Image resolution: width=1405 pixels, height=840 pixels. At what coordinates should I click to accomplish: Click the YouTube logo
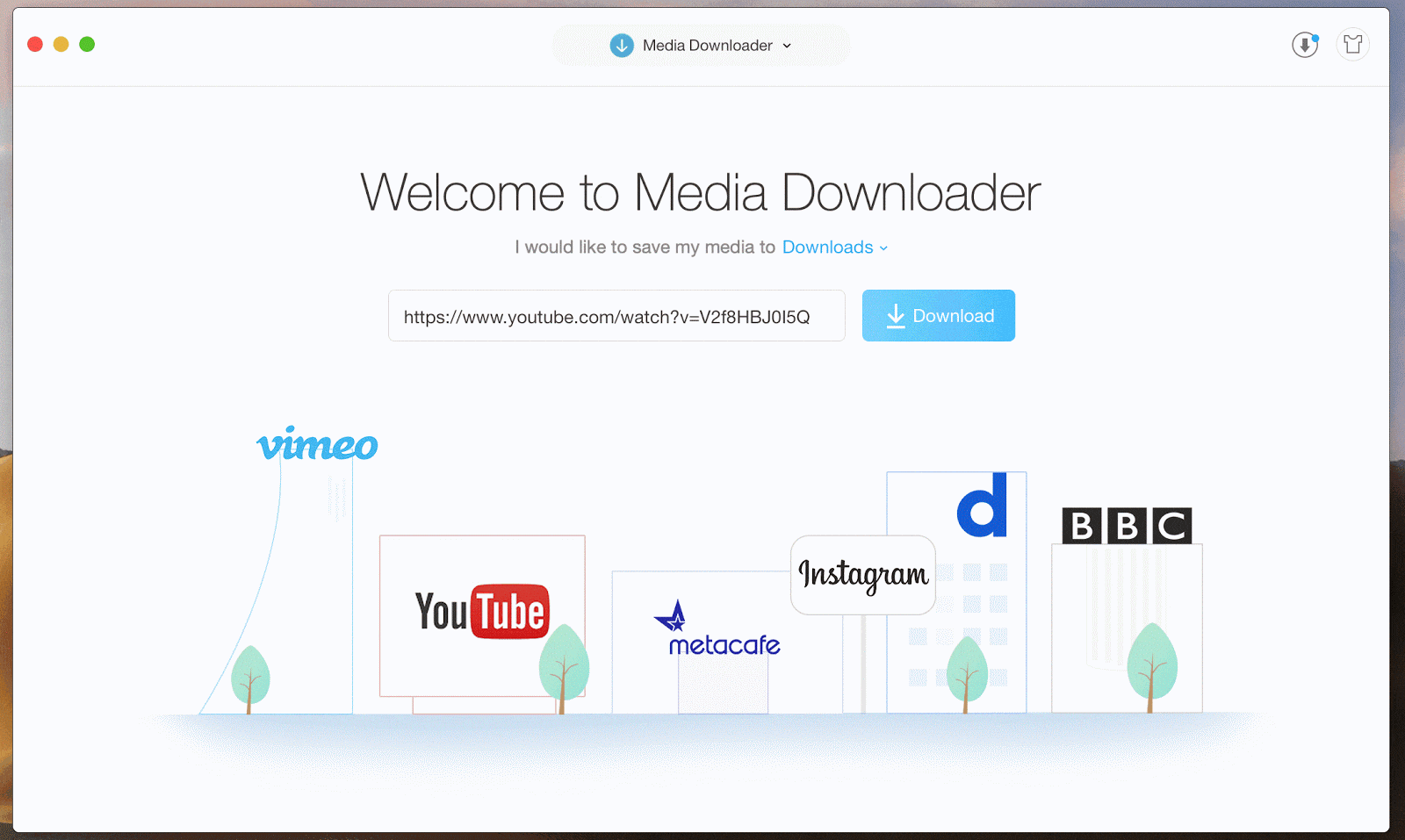482,611
